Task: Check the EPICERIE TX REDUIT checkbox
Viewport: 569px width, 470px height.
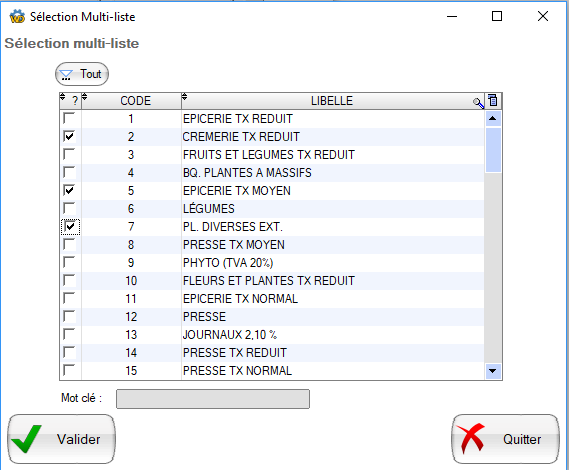Action: [x=69, y=118]
